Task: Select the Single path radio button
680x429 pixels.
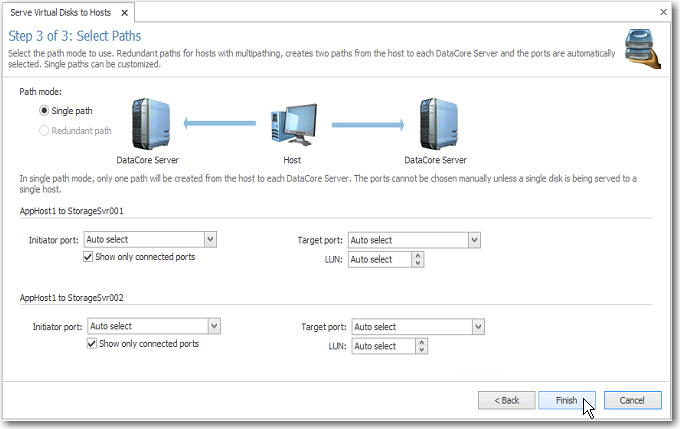Action: [x=44, y=110]
